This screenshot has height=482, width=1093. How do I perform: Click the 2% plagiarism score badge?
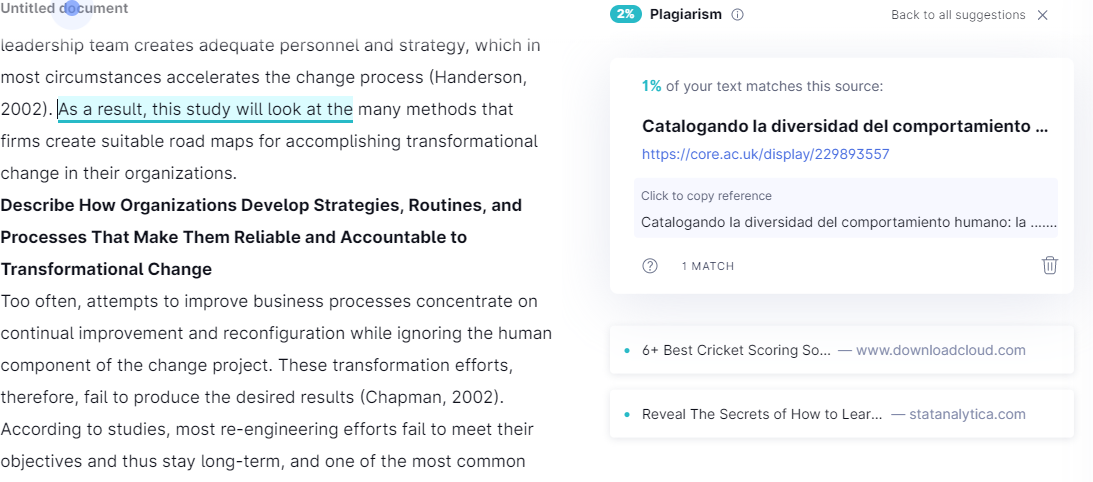tap(626, 14)
